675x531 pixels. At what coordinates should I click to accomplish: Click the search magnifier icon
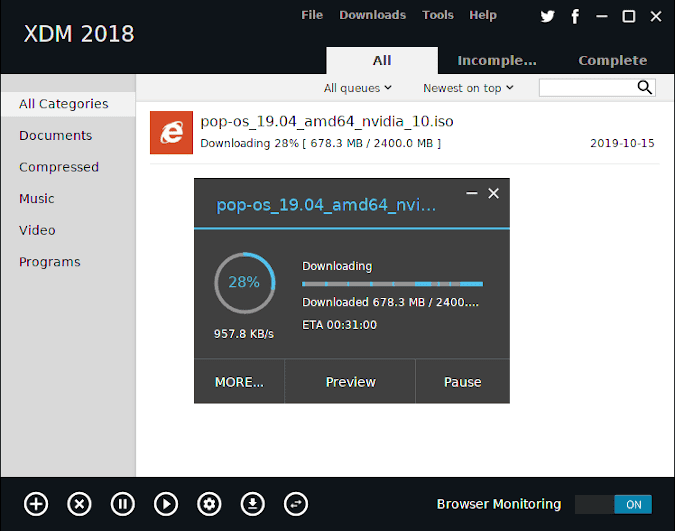(644, 87)
